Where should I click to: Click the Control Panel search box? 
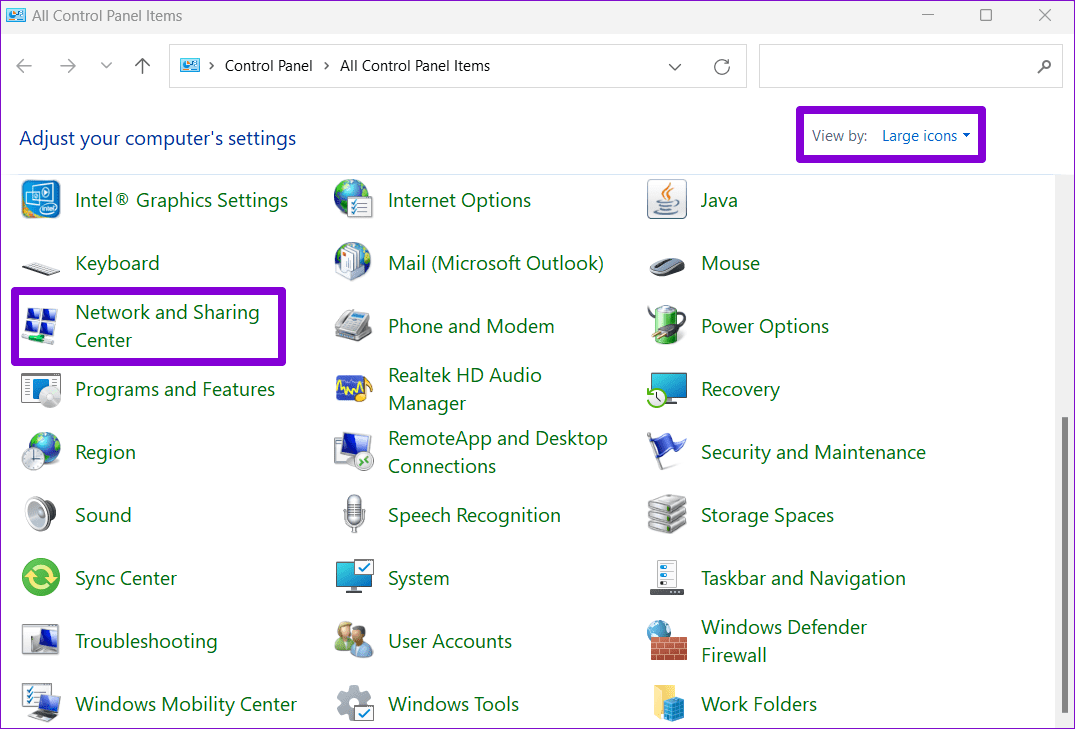click(895, 66)
